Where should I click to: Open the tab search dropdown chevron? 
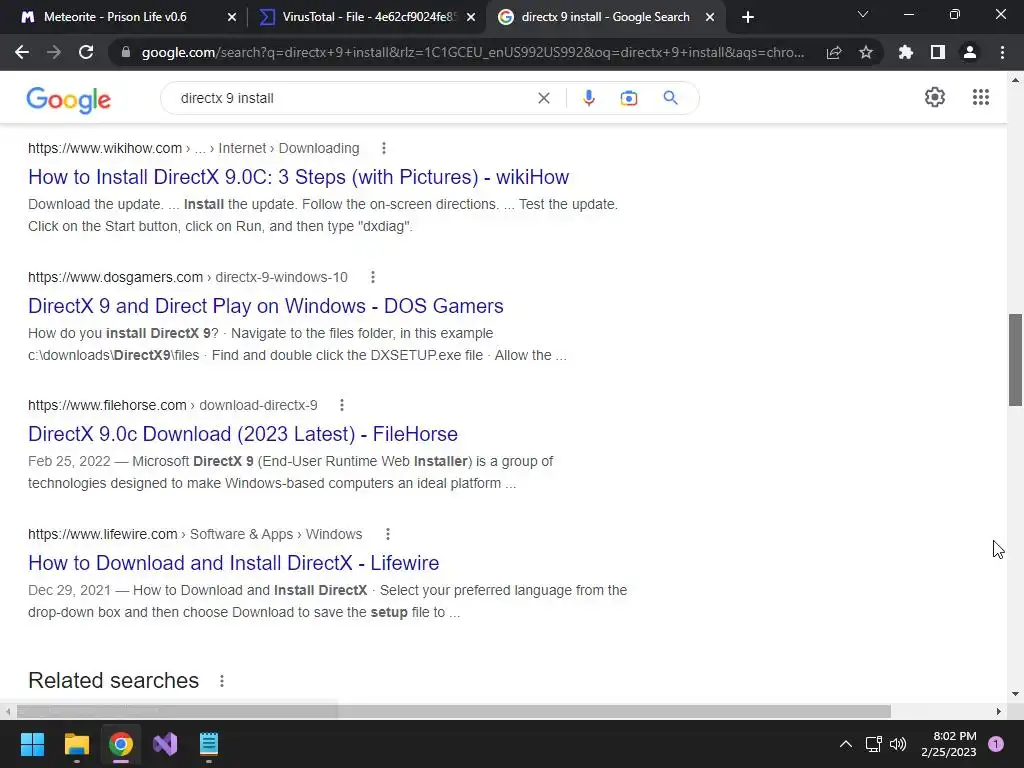click(x=863, y=14)
